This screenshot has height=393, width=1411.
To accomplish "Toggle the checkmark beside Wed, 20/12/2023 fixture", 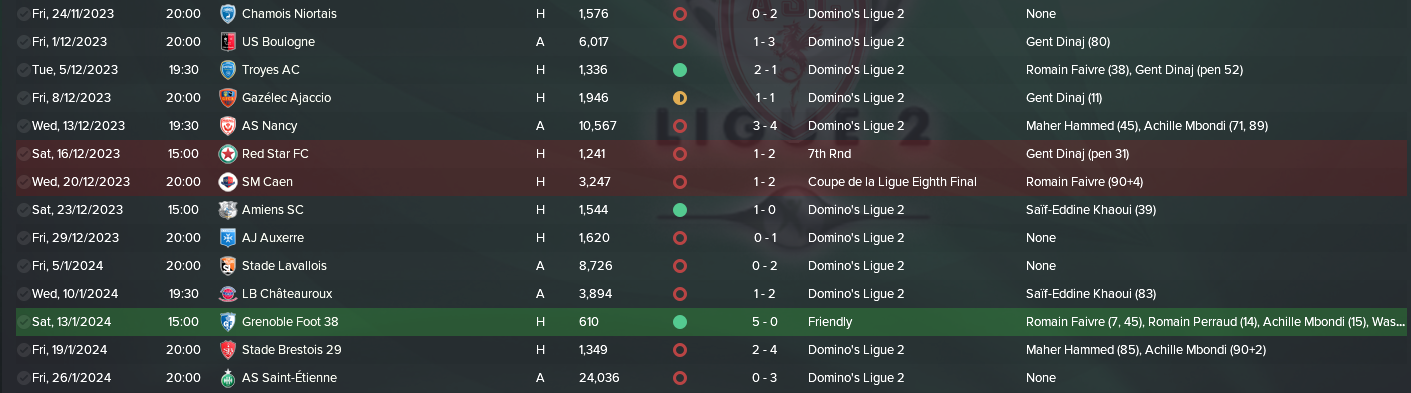I will 23,182.
